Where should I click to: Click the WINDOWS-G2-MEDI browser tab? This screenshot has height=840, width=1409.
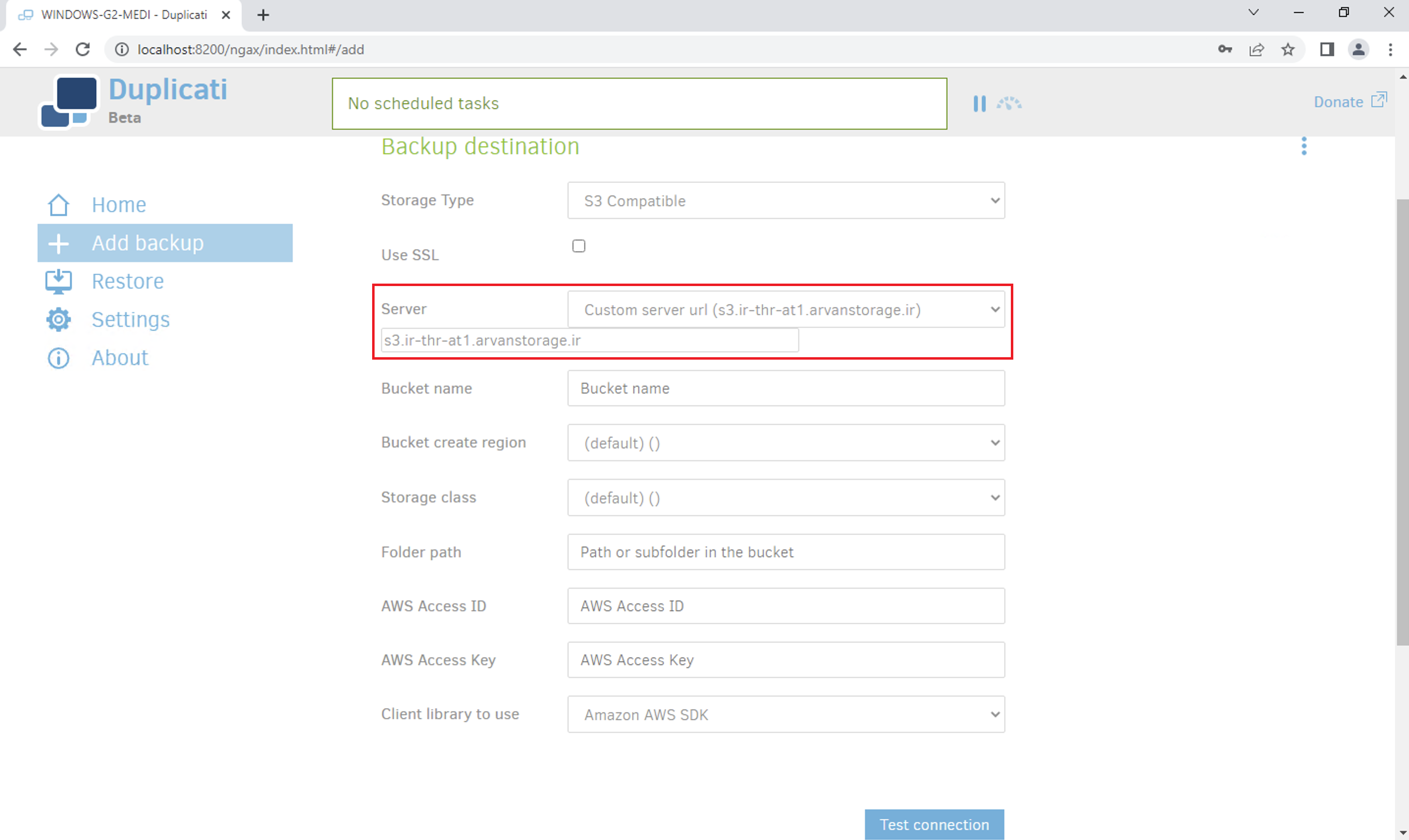123,15
